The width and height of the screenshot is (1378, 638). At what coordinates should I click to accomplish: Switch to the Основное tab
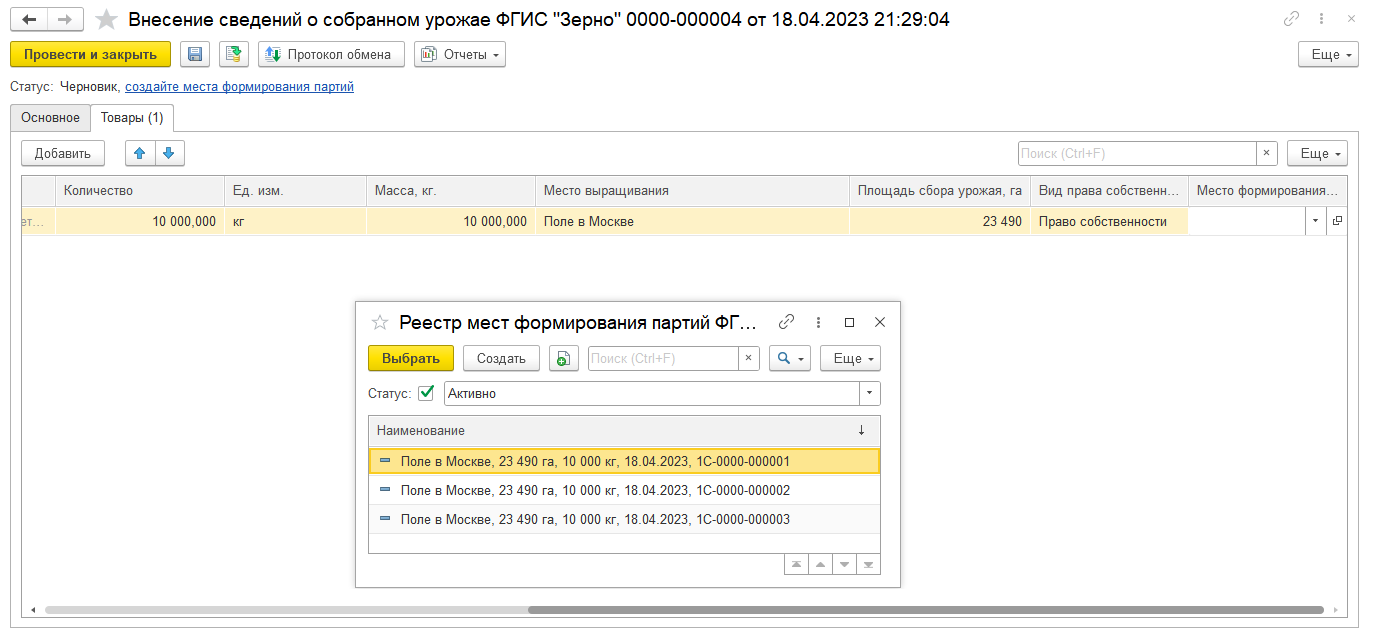click(x=50, y=118)
